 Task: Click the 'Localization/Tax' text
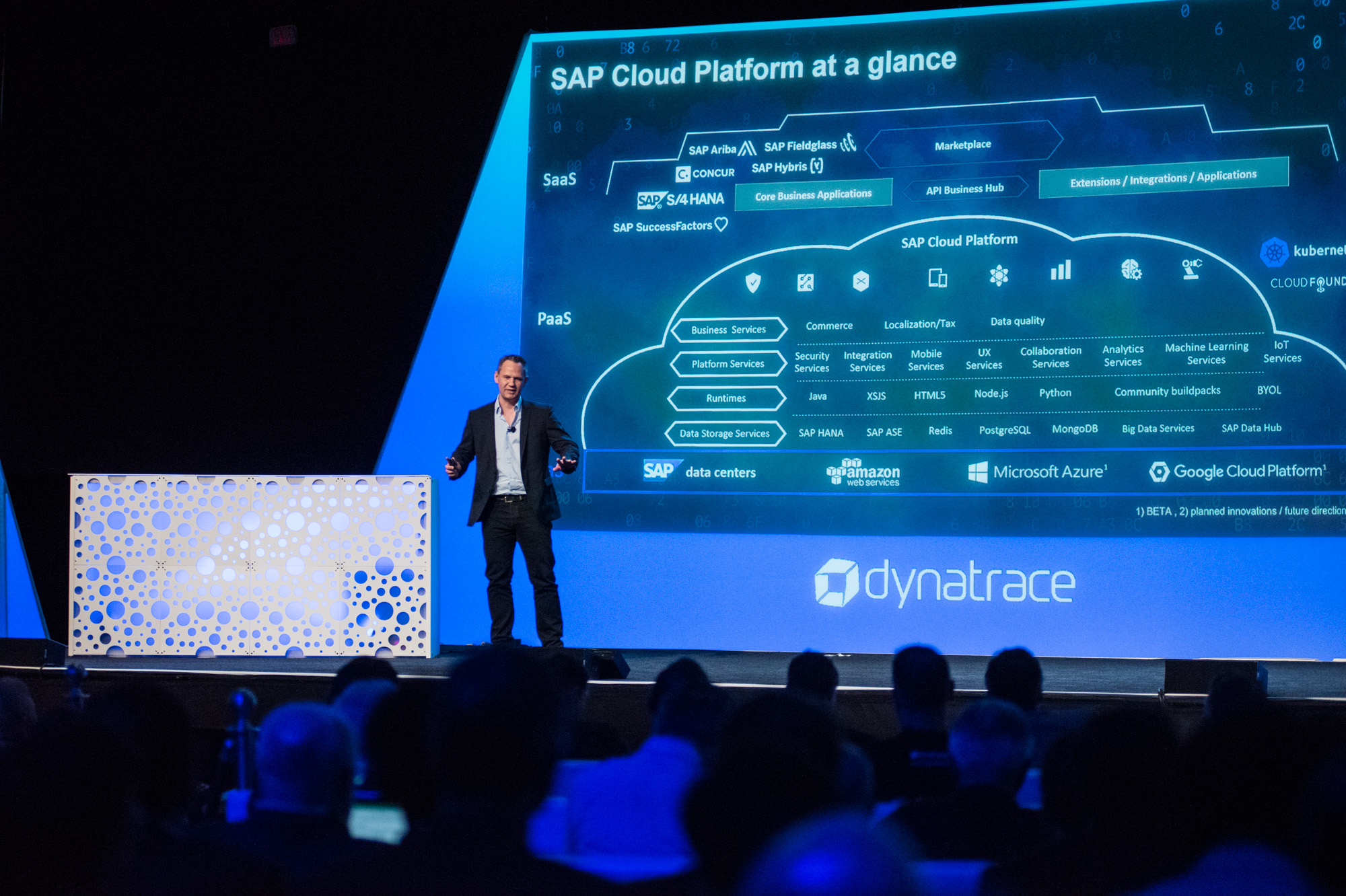[x=919, y=324]
